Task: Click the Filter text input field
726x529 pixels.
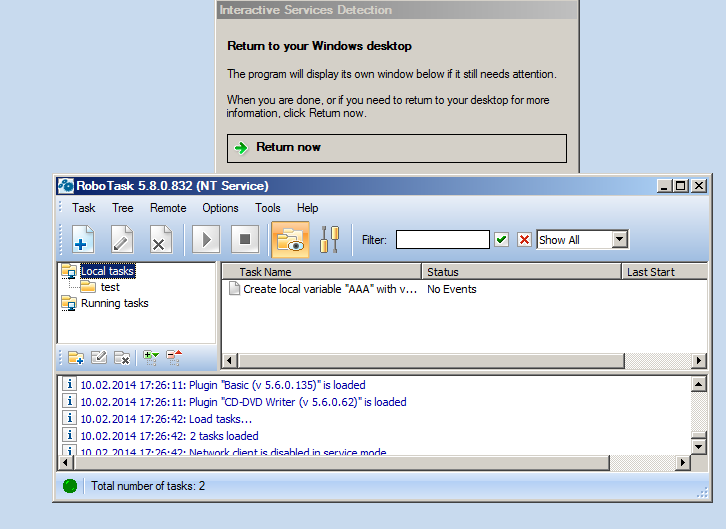Action: click(443, 240)
